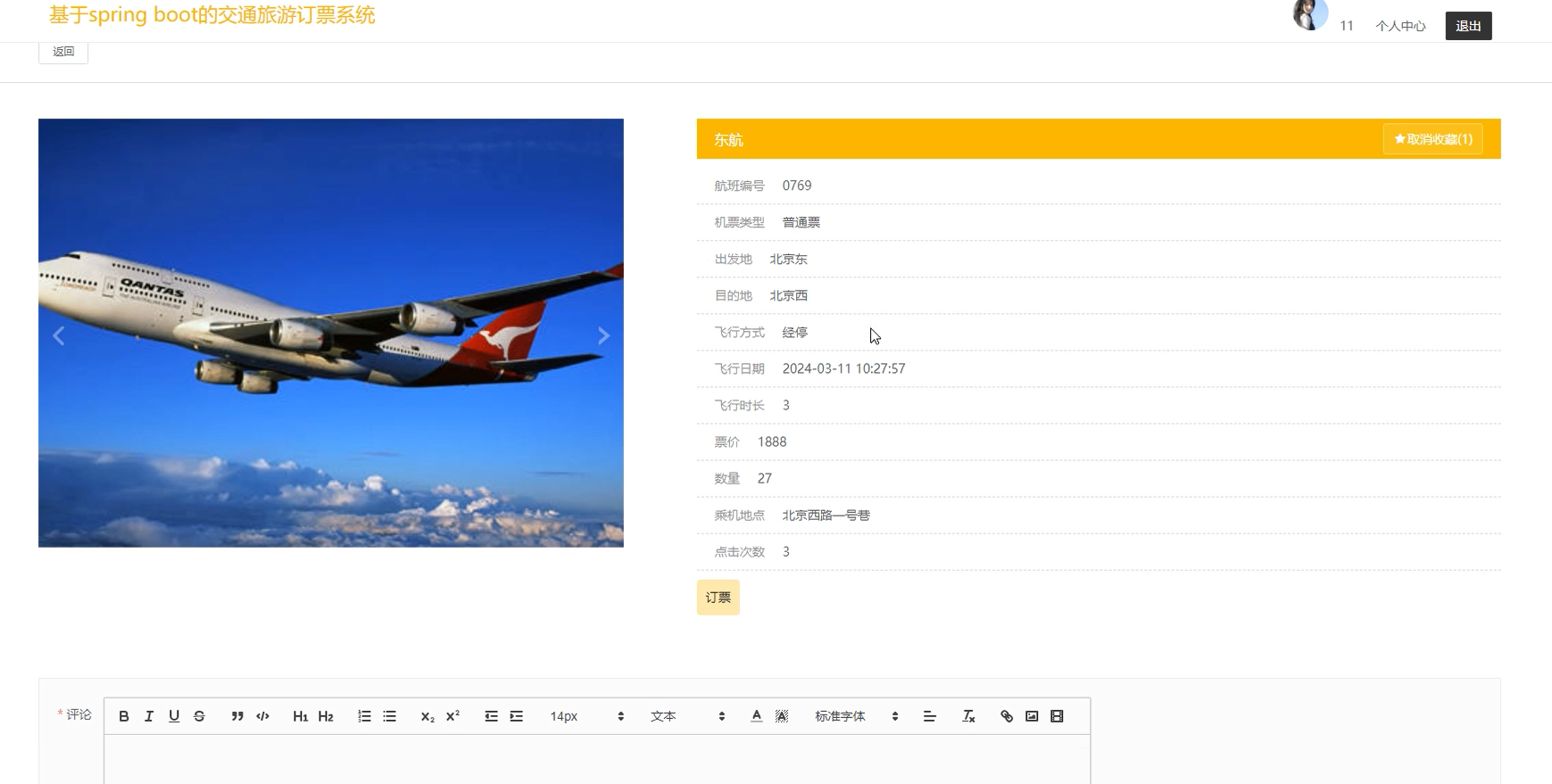Insert a blockquote in comment
This screenshot has height=784, width=1552.
237,716
